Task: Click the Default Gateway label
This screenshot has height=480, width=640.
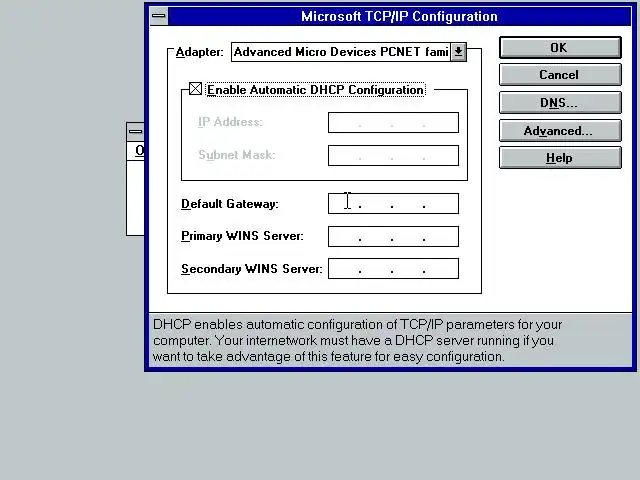Action: [229, 204]
